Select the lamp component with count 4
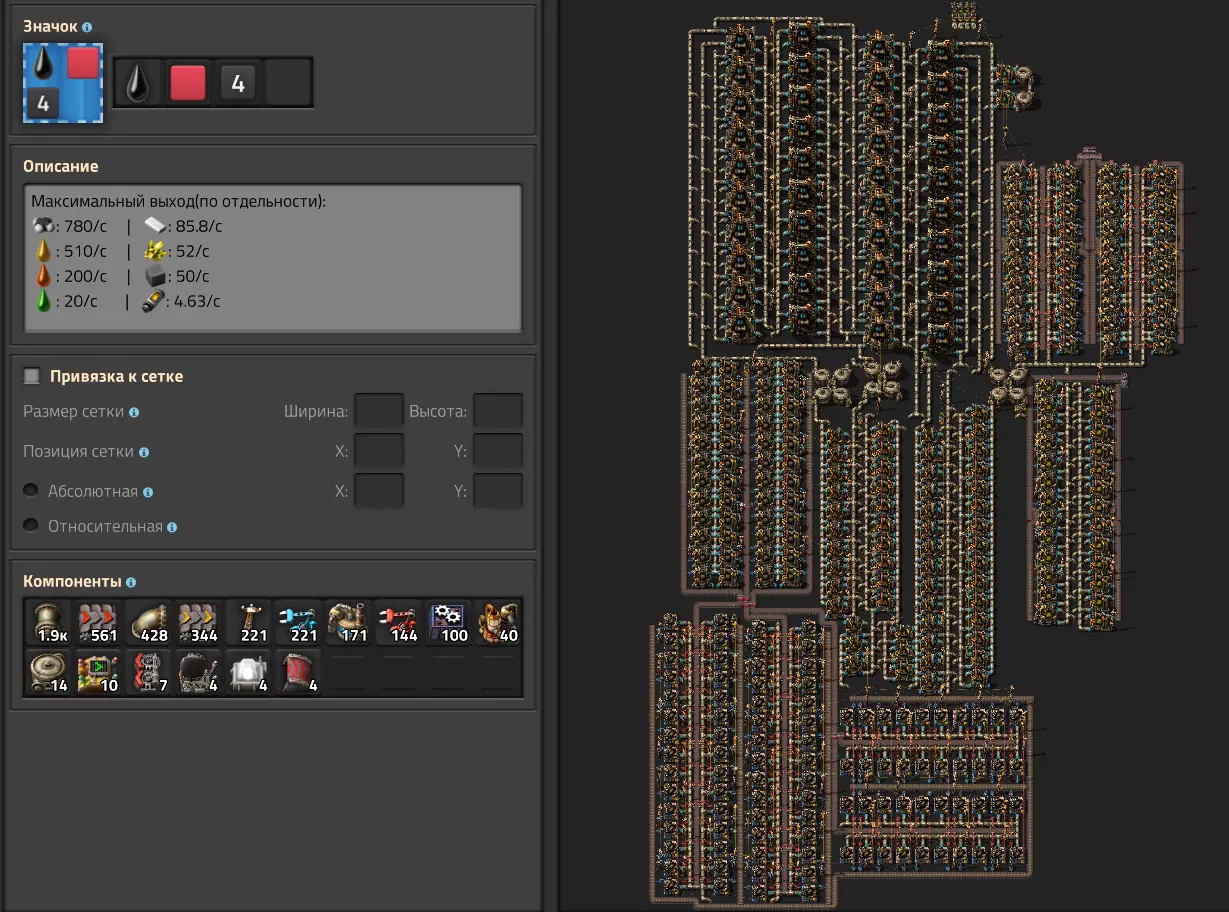Viewport: 1229px width, 912px height. 248,672
